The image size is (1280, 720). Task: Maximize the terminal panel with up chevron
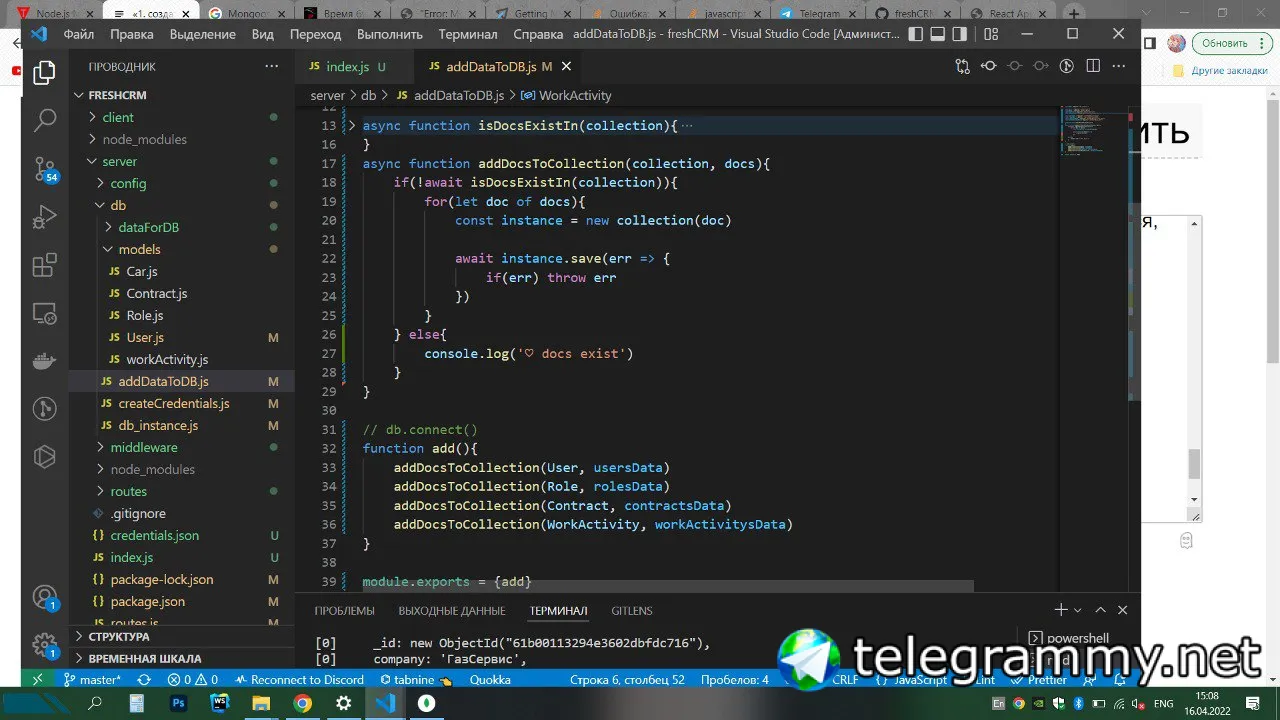point(1100,610)
